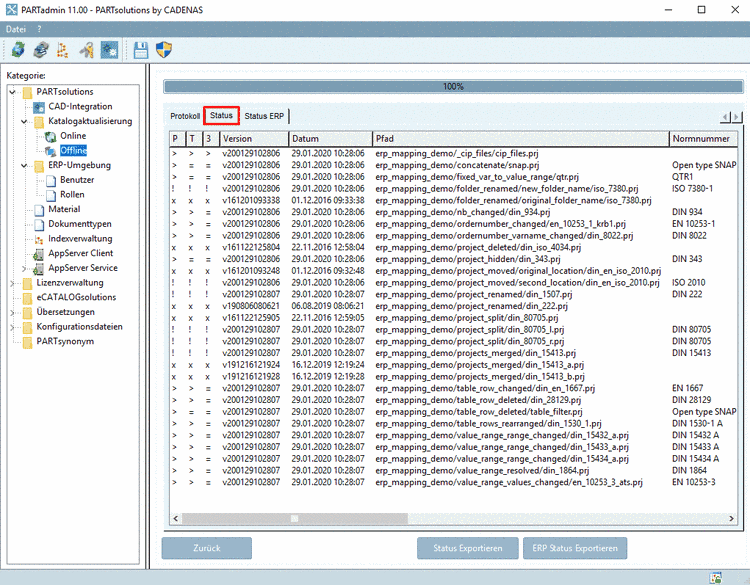Select the Offline tree item
The image size is (750, 585).
tap(74, 151)
